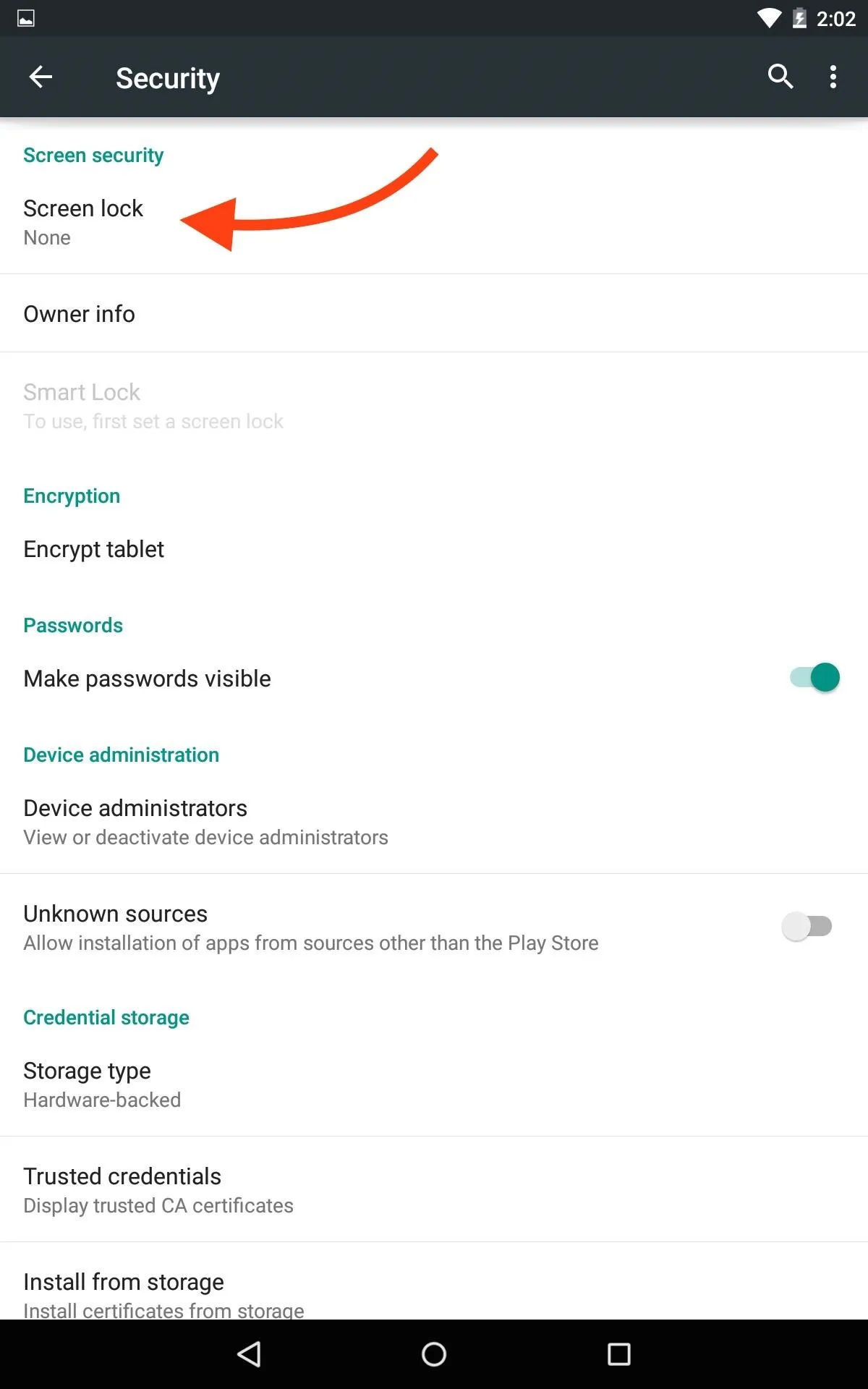Disable Make passwords visible switch
This screenshot has height=1389, width=868.
pyautogui.click(x=814, y=678)
